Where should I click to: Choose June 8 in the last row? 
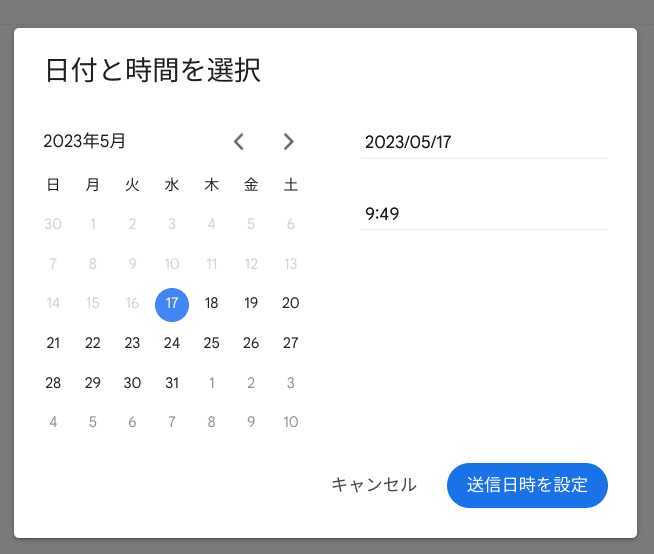(211, 422)
